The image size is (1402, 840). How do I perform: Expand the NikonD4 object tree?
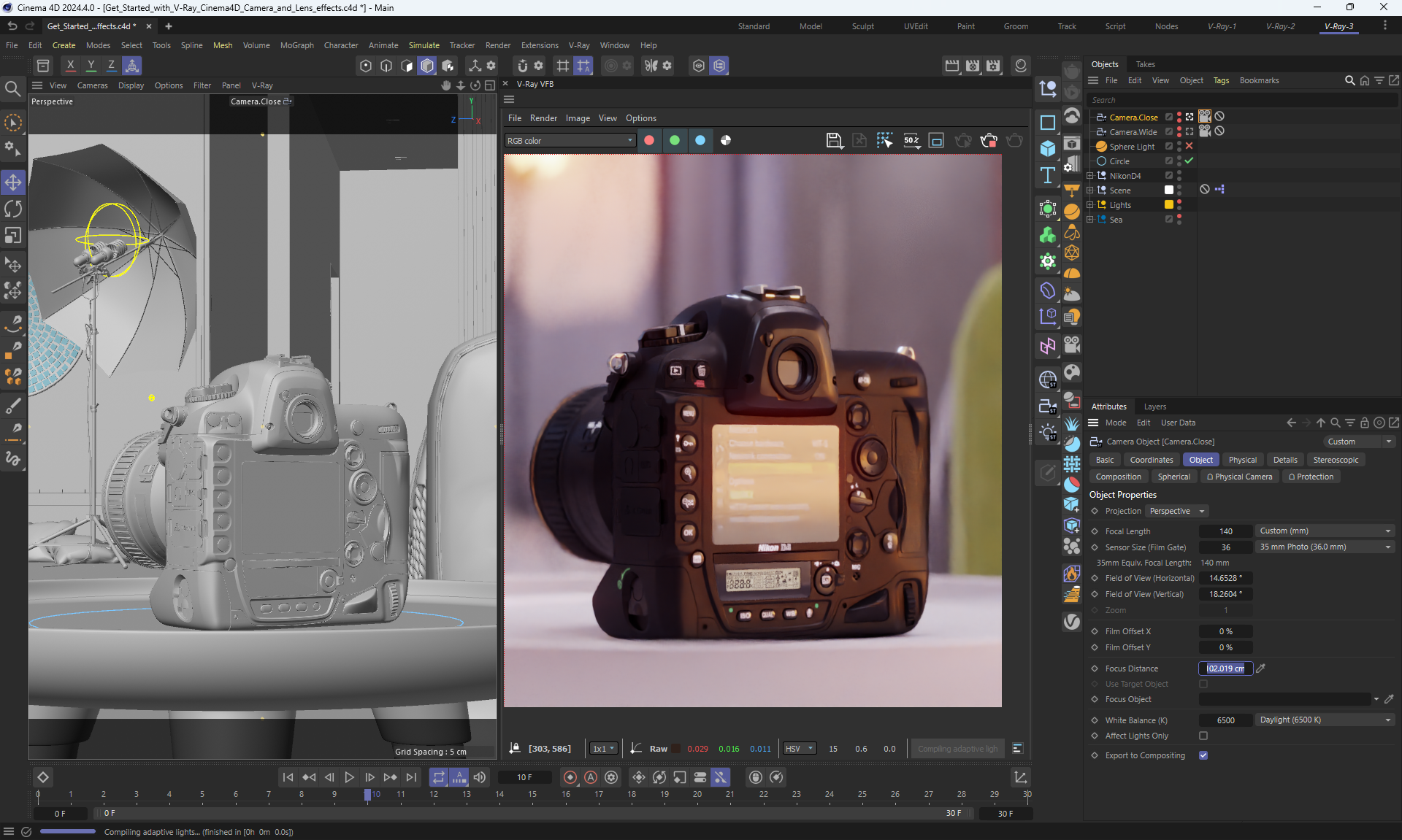click(x=1090, y=176)
